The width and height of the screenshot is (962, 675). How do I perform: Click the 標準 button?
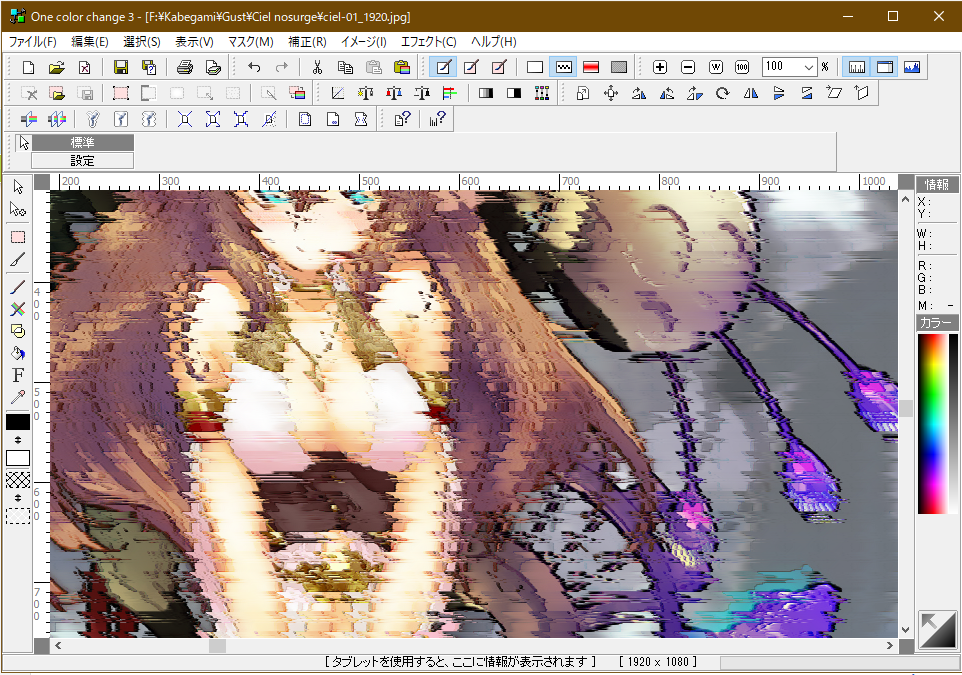pyautogui.click(x=82, y=143)
